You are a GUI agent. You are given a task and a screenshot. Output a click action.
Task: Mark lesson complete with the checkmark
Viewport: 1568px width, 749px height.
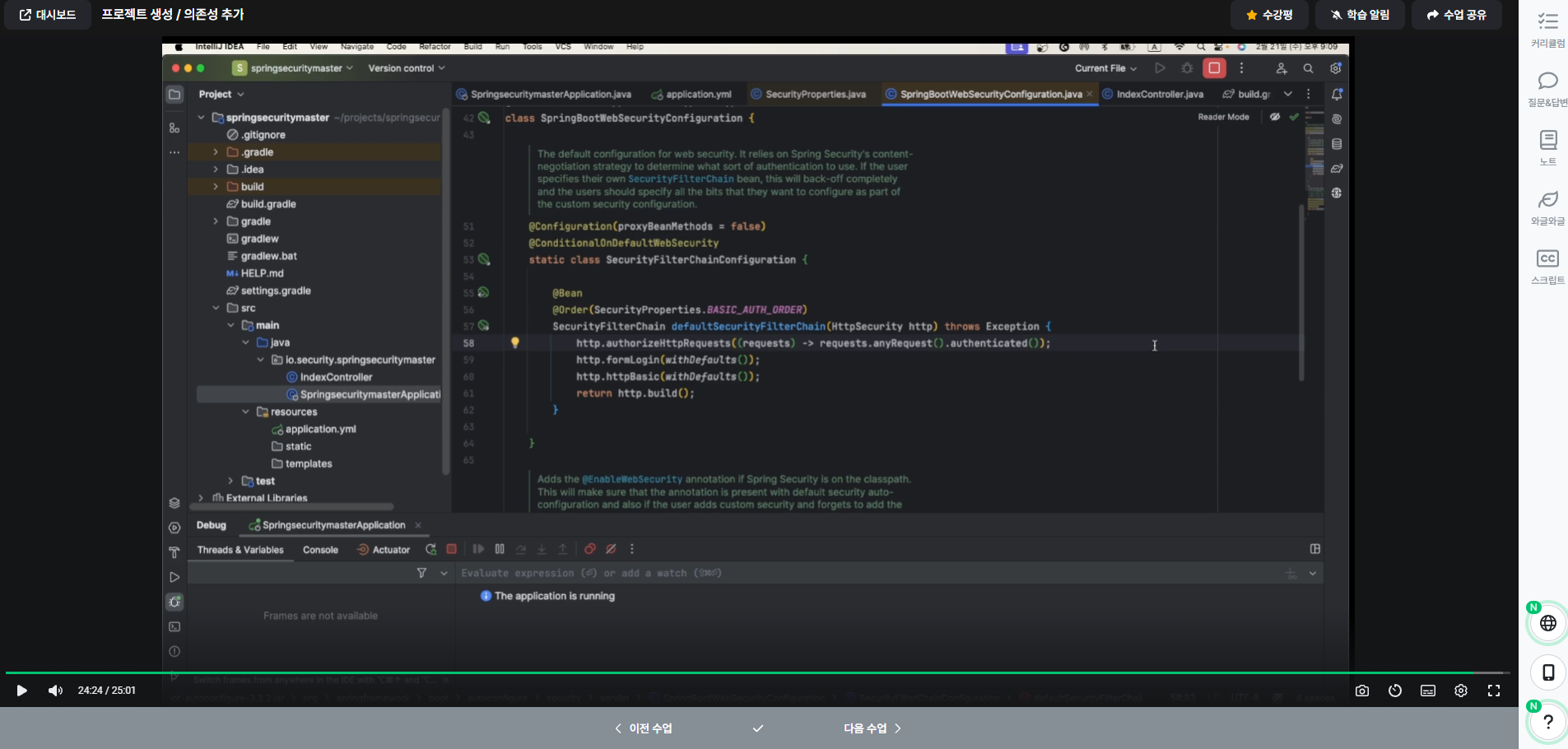758,728
